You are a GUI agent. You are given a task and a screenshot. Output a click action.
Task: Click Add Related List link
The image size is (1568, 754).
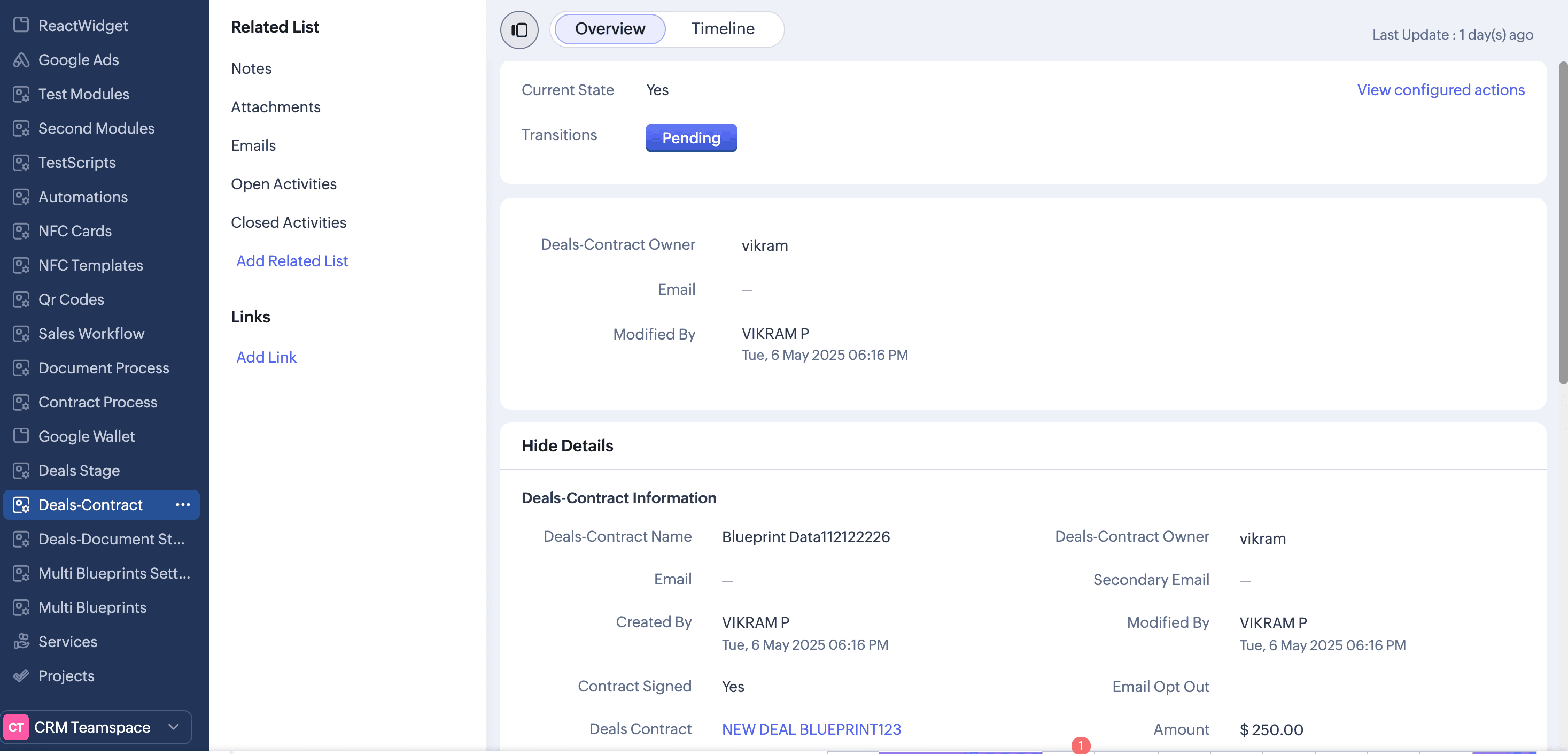(292, 260)
